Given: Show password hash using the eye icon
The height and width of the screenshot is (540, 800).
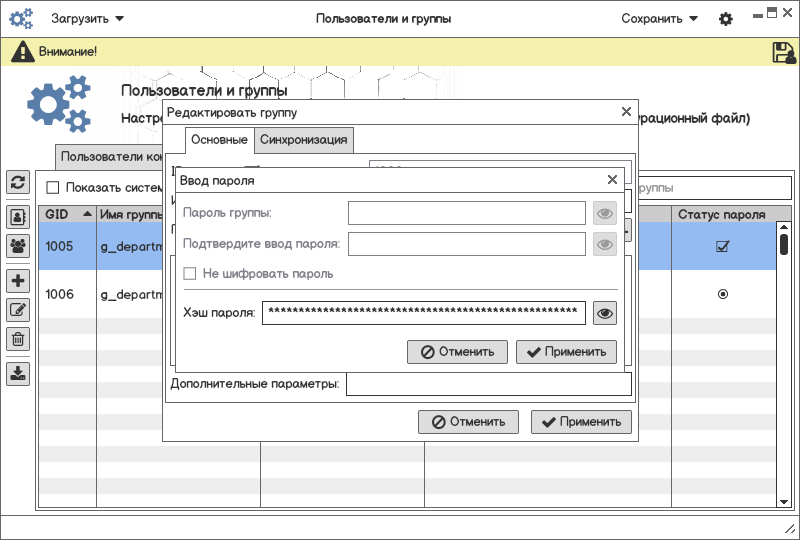Looking at the screenshot, I should (604, 314).
